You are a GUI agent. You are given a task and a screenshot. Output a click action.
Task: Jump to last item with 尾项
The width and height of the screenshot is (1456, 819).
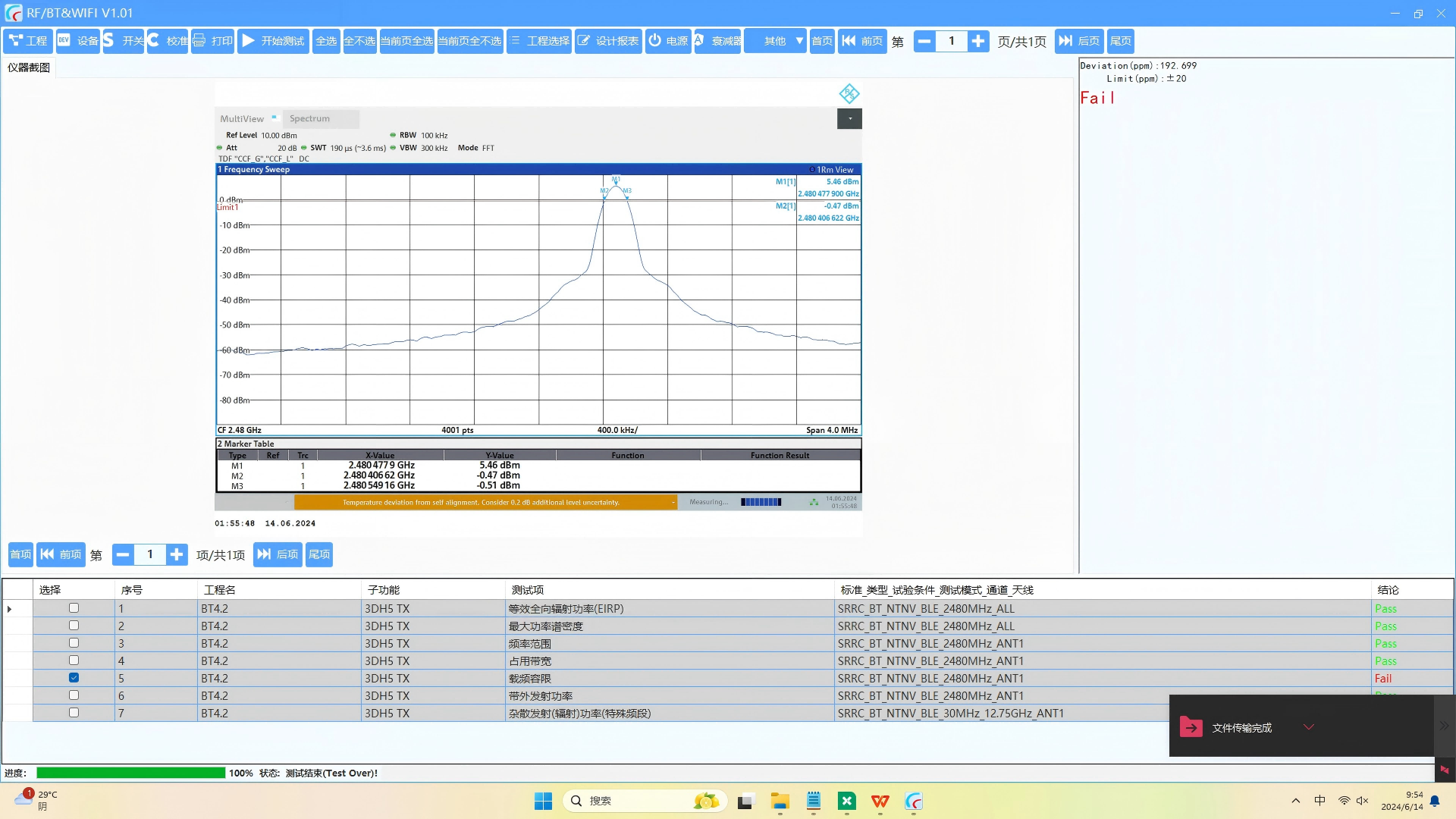(x=319, y=554)
